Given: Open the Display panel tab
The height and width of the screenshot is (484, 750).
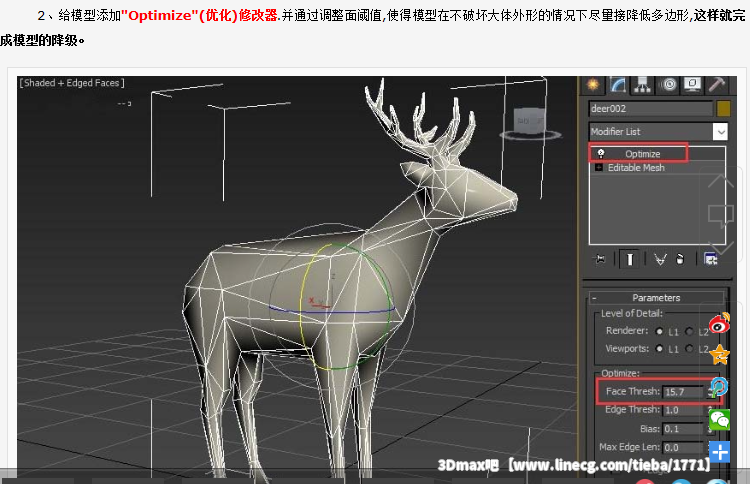Looking at the screenshot, I should click(x=692, y=85).
